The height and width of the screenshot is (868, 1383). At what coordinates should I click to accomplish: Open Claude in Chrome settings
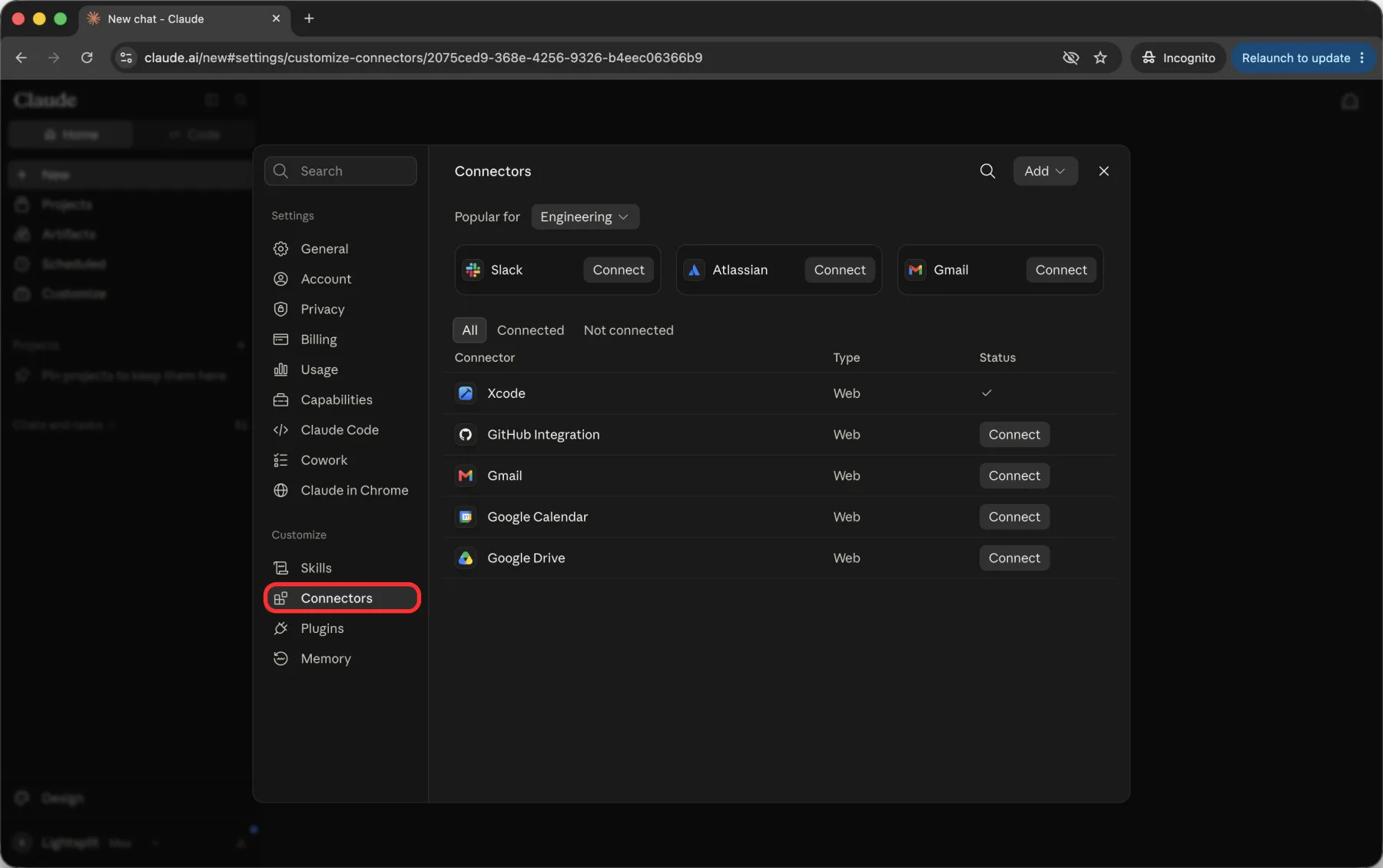[342, 491]
